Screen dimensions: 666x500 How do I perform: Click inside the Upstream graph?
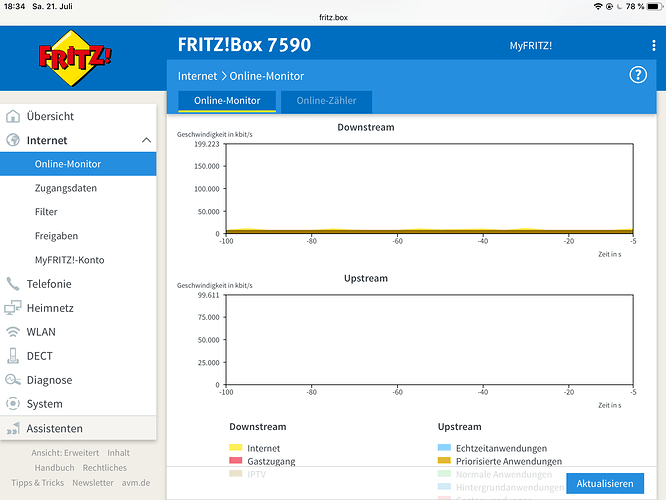point(429,340)
